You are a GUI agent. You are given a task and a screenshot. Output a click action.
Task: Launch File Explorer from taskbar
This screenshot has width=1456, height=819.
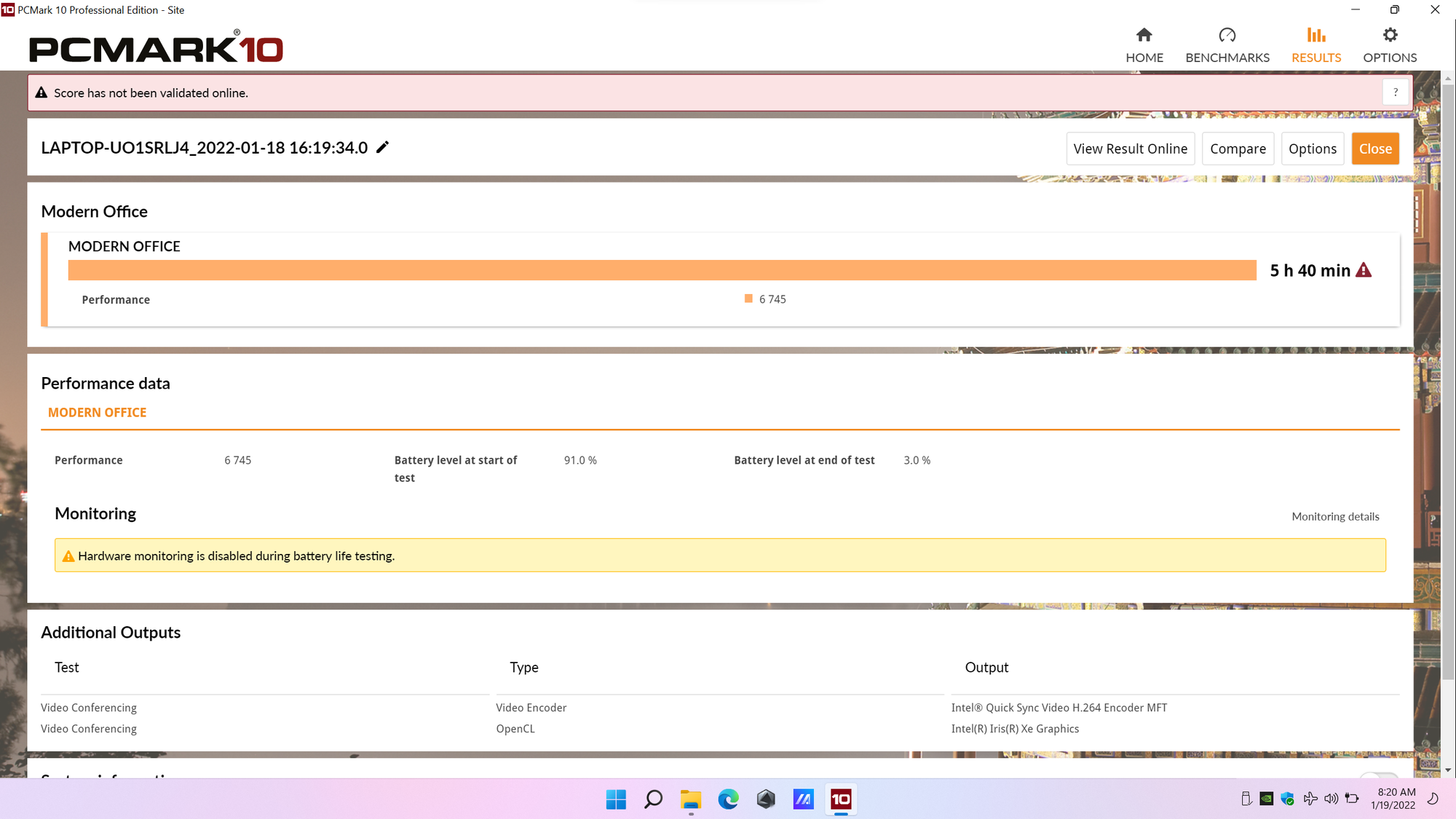(691, 799)
